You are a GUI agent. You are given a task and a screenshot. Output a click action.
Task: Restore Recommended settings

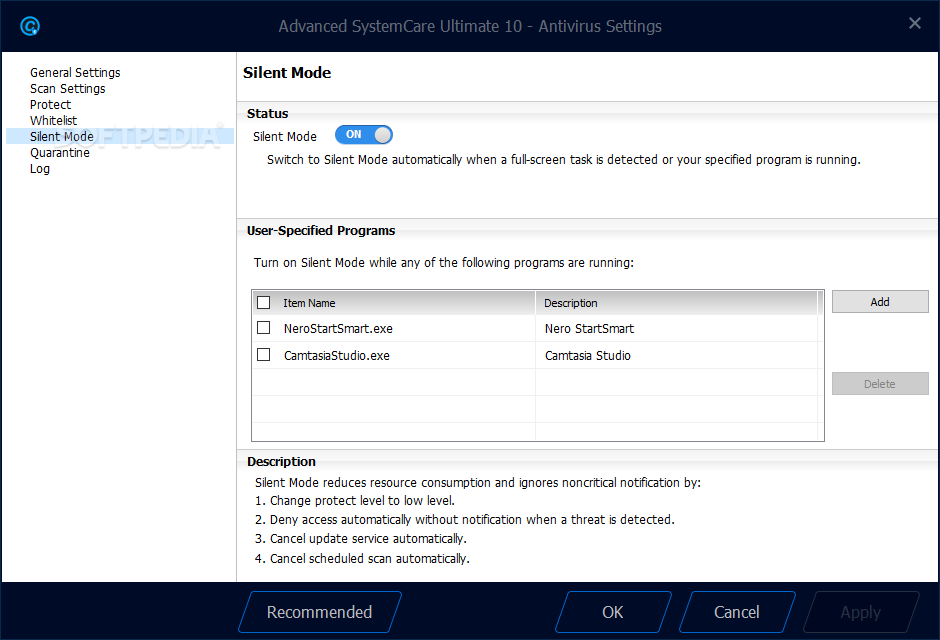(320, 612)
